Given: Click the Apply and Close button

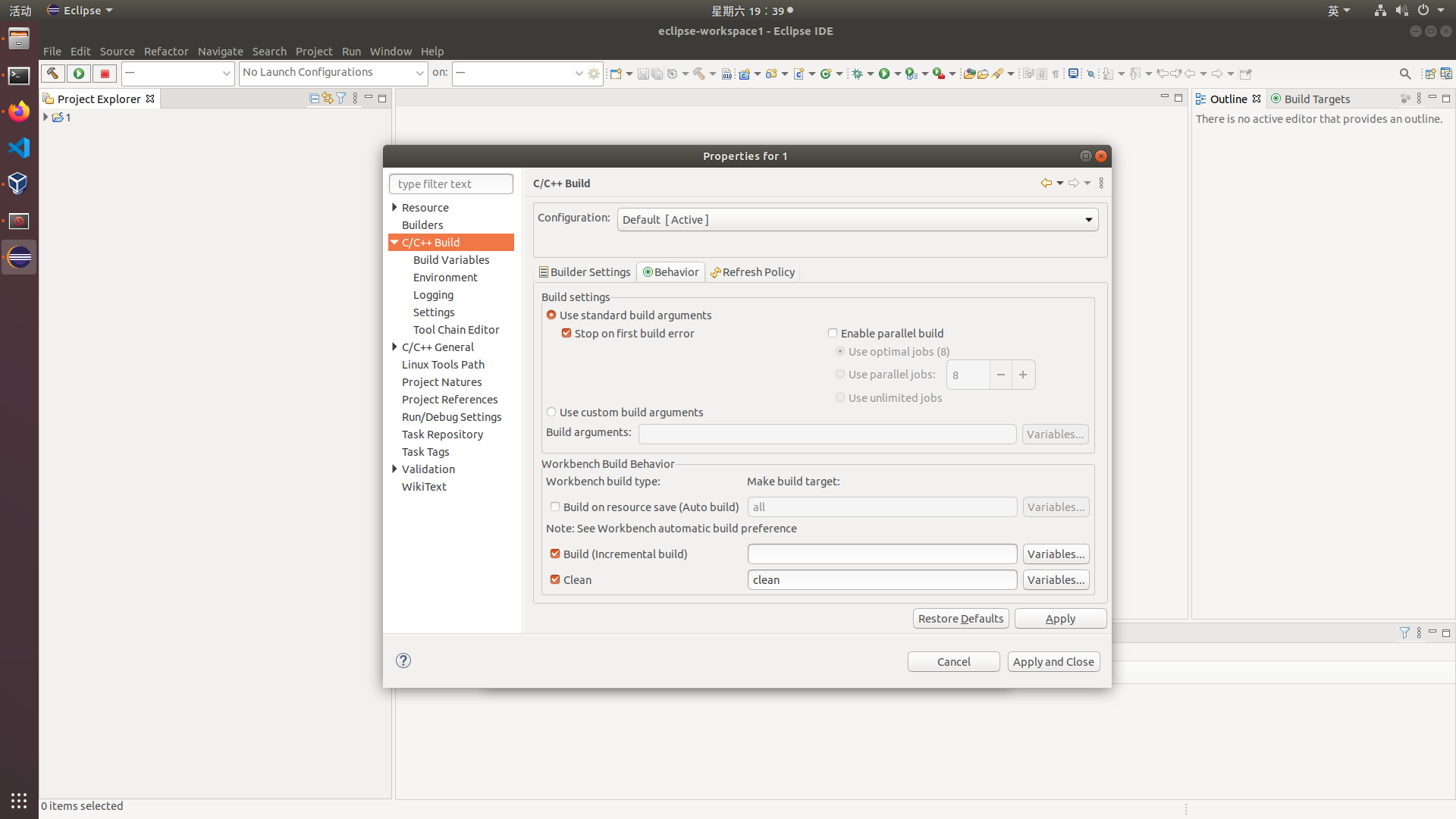Looking at the screenshot, I should click(1053, 661).
